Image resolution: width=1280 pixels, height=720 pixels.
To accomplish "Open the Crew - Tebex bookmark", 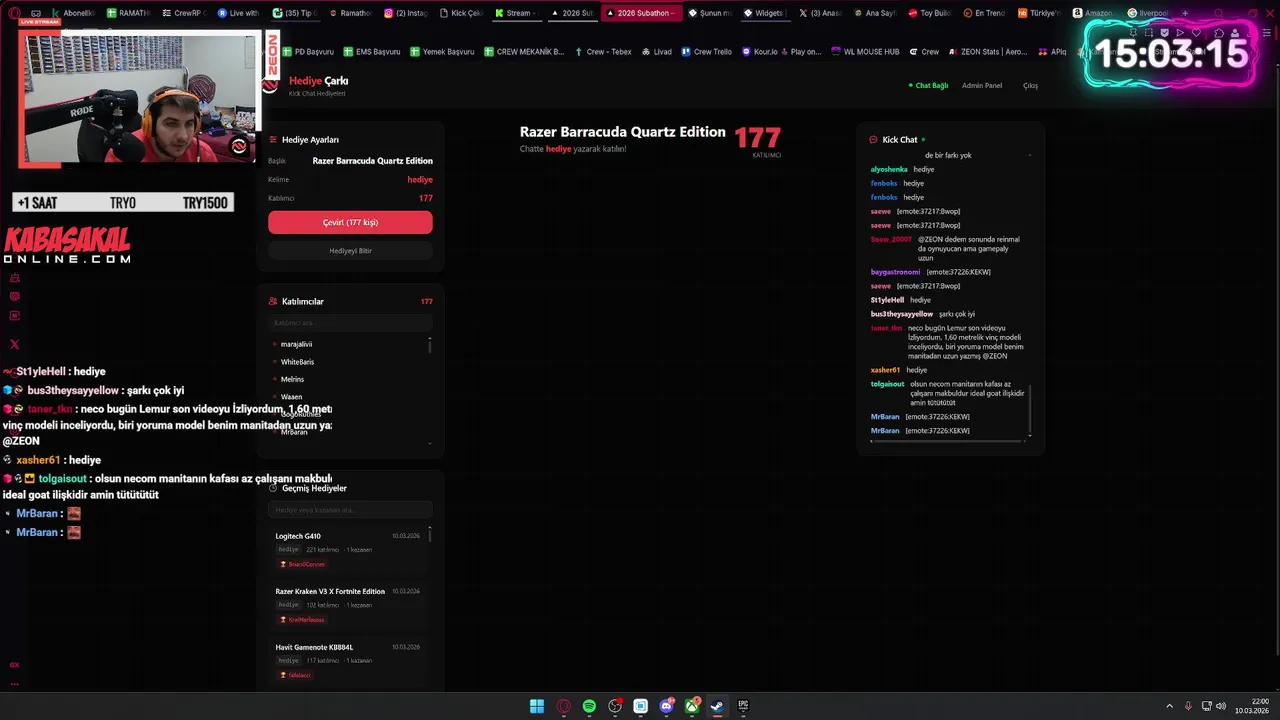I will 603,51.
